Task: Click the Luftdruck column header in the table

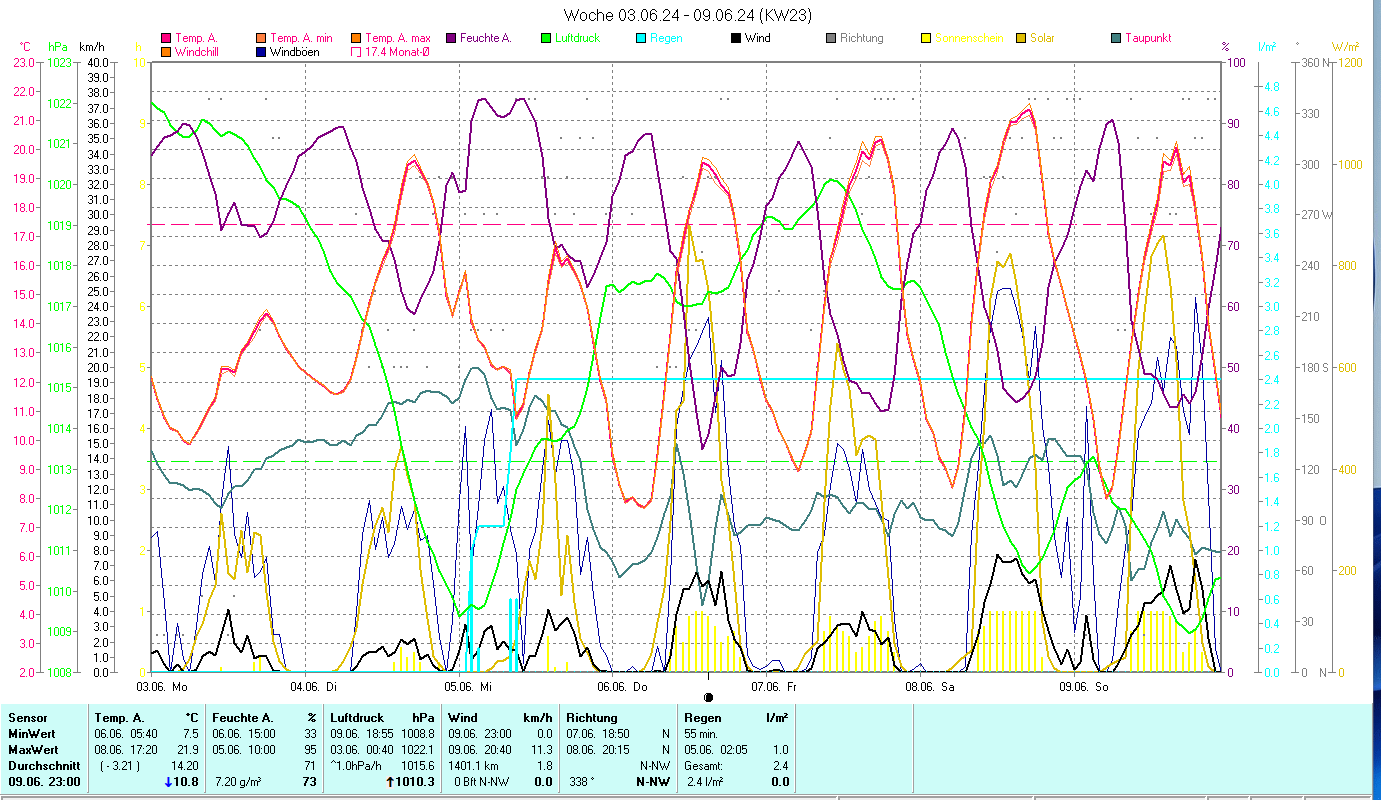Action: [357, 717]
